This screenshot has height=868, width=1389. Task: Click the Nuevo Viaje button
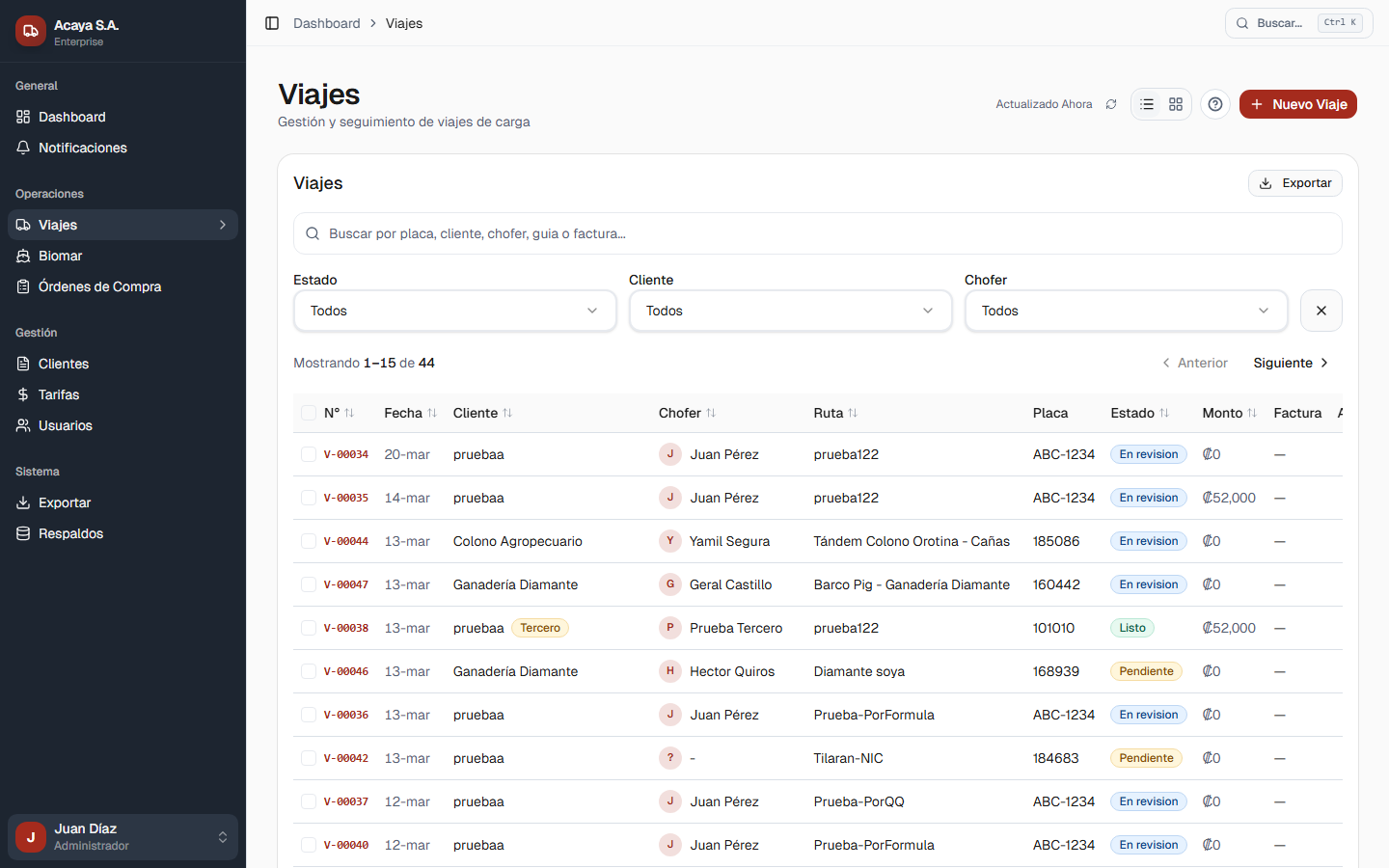coord(1297,104)
